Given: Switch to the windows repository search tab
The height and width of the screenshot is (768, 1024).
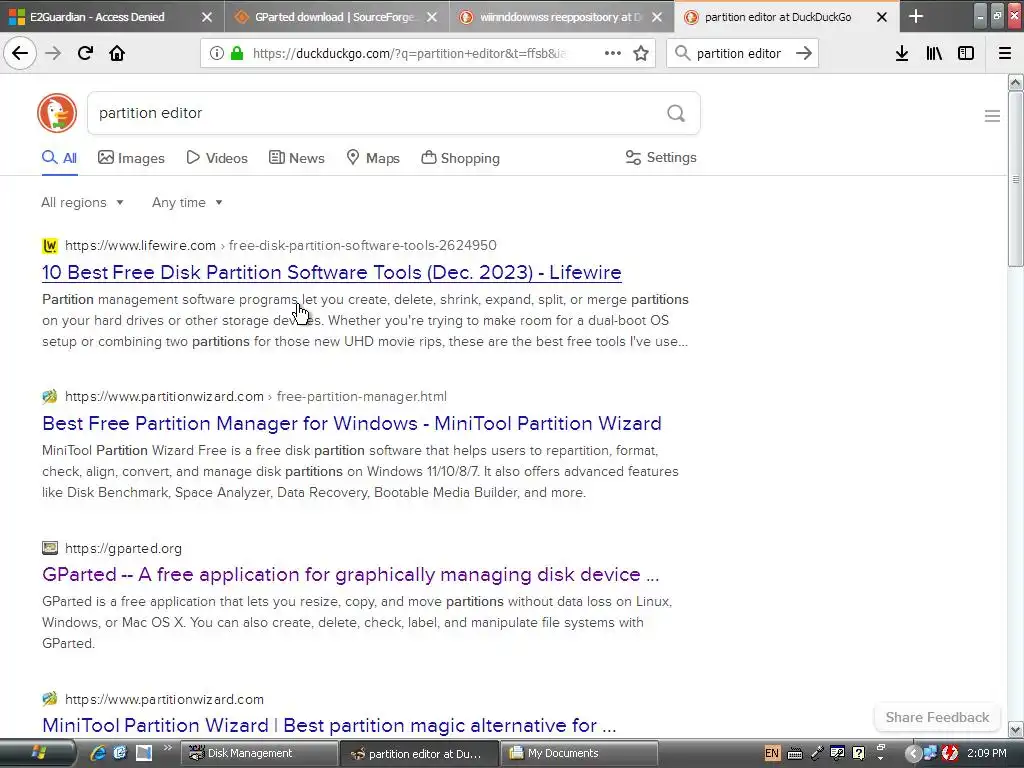Looking at the screenshot, I should [x=558, y=17].
